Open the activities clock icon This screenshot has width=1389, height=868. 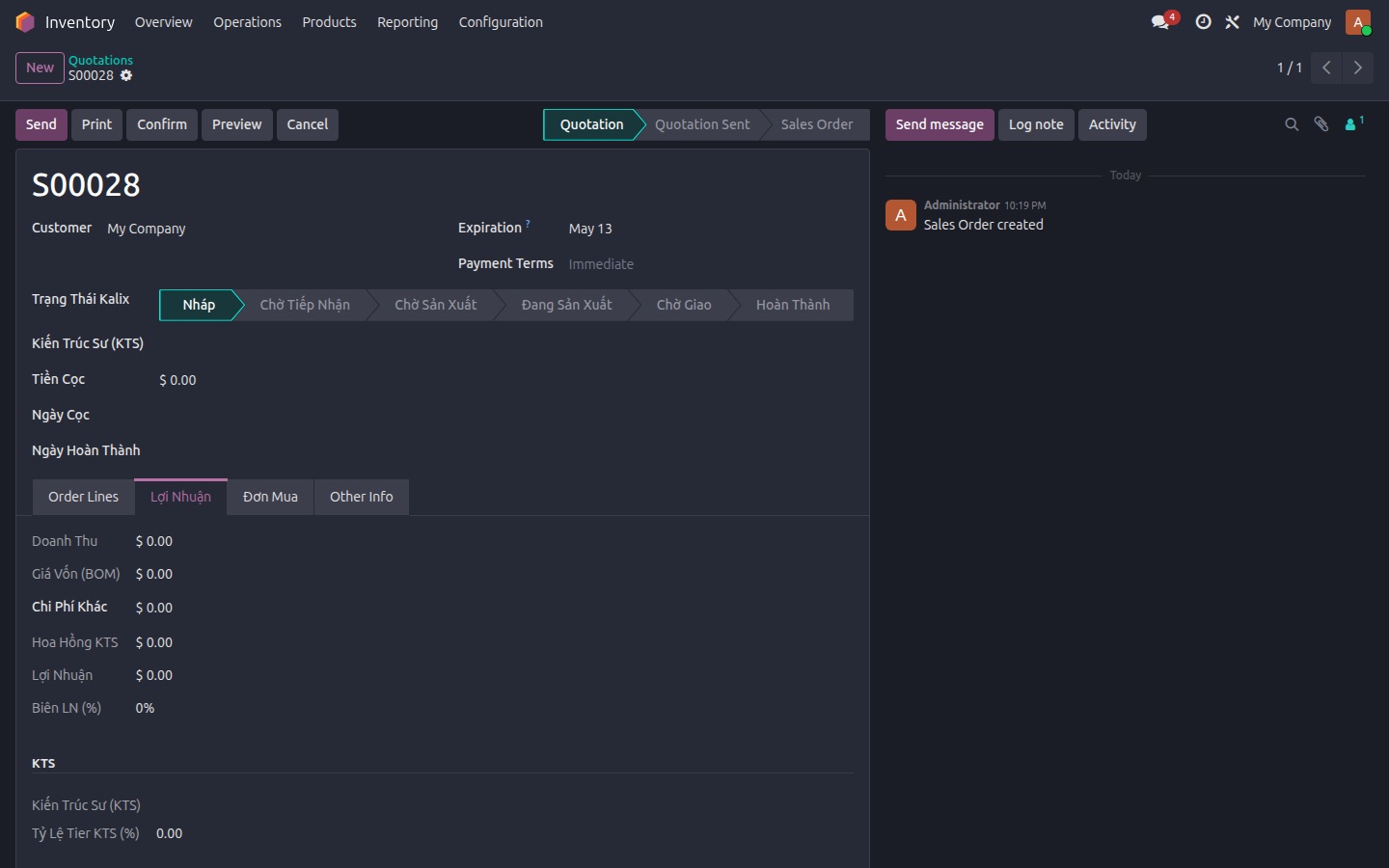pos(1203,22)
